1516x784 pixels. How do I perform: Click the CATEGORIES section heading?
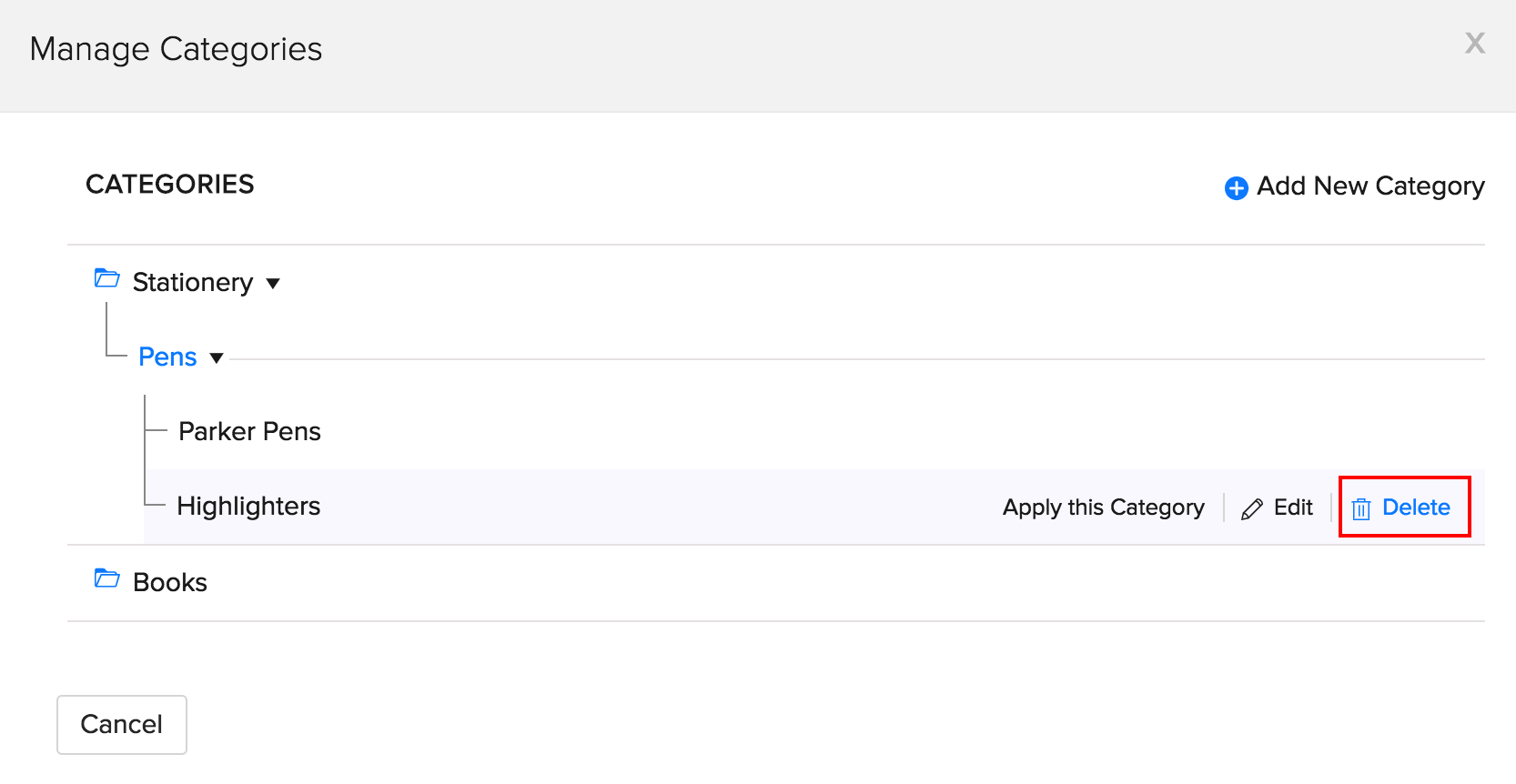pos(170,185)
